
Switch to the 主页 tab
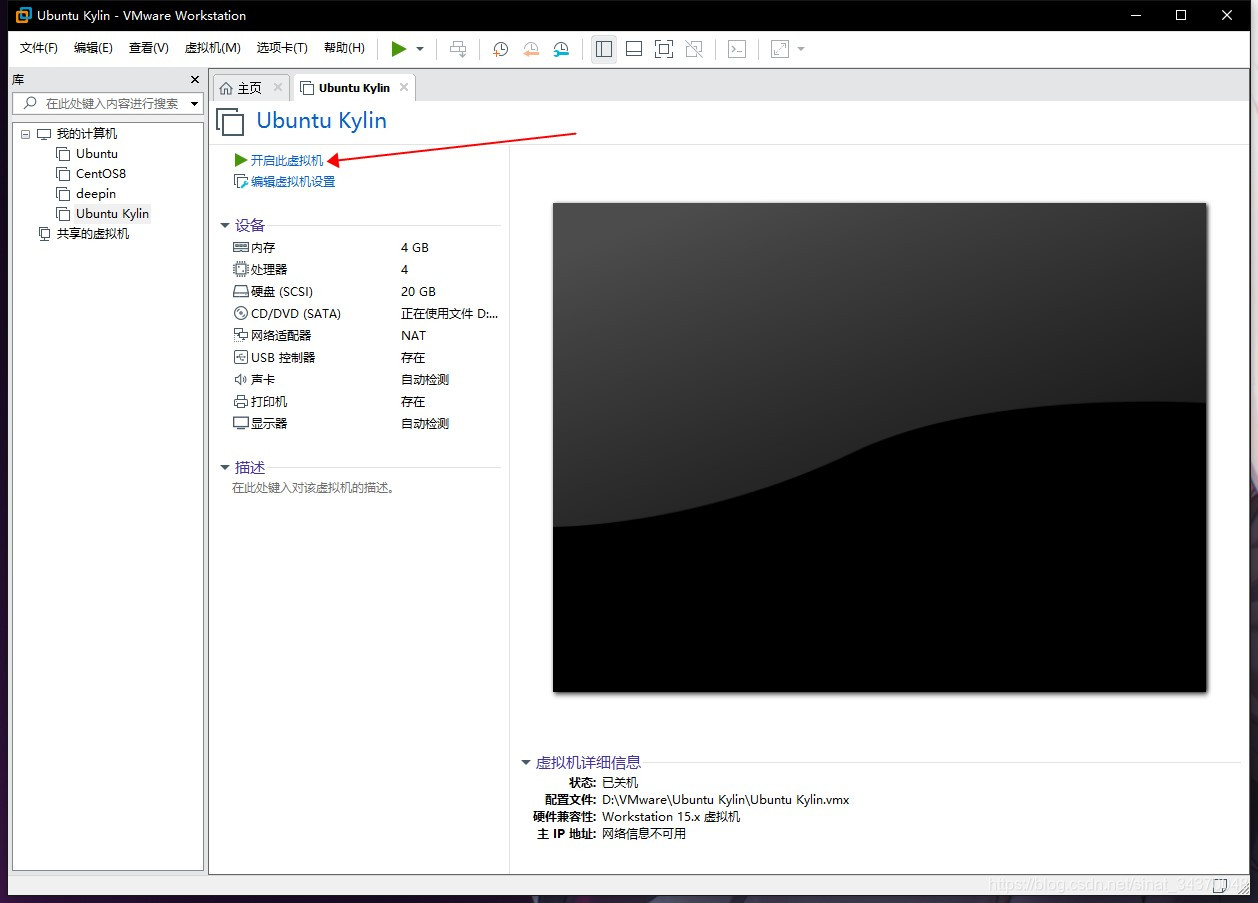pos(250,88)
